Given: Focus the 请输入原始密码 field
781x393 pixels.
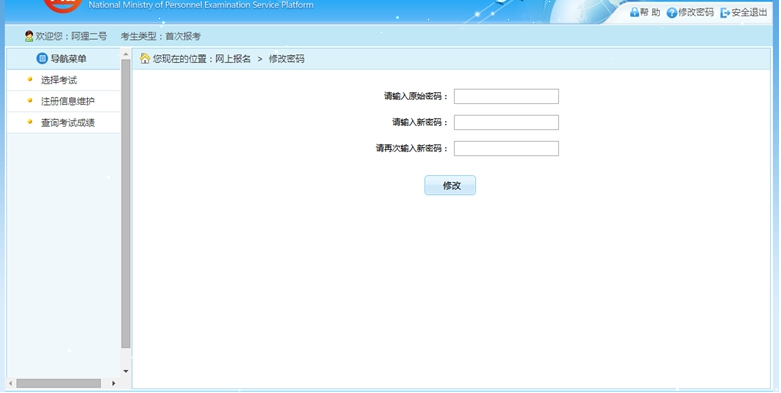Looking at the screenshot, I should [506, 97].
